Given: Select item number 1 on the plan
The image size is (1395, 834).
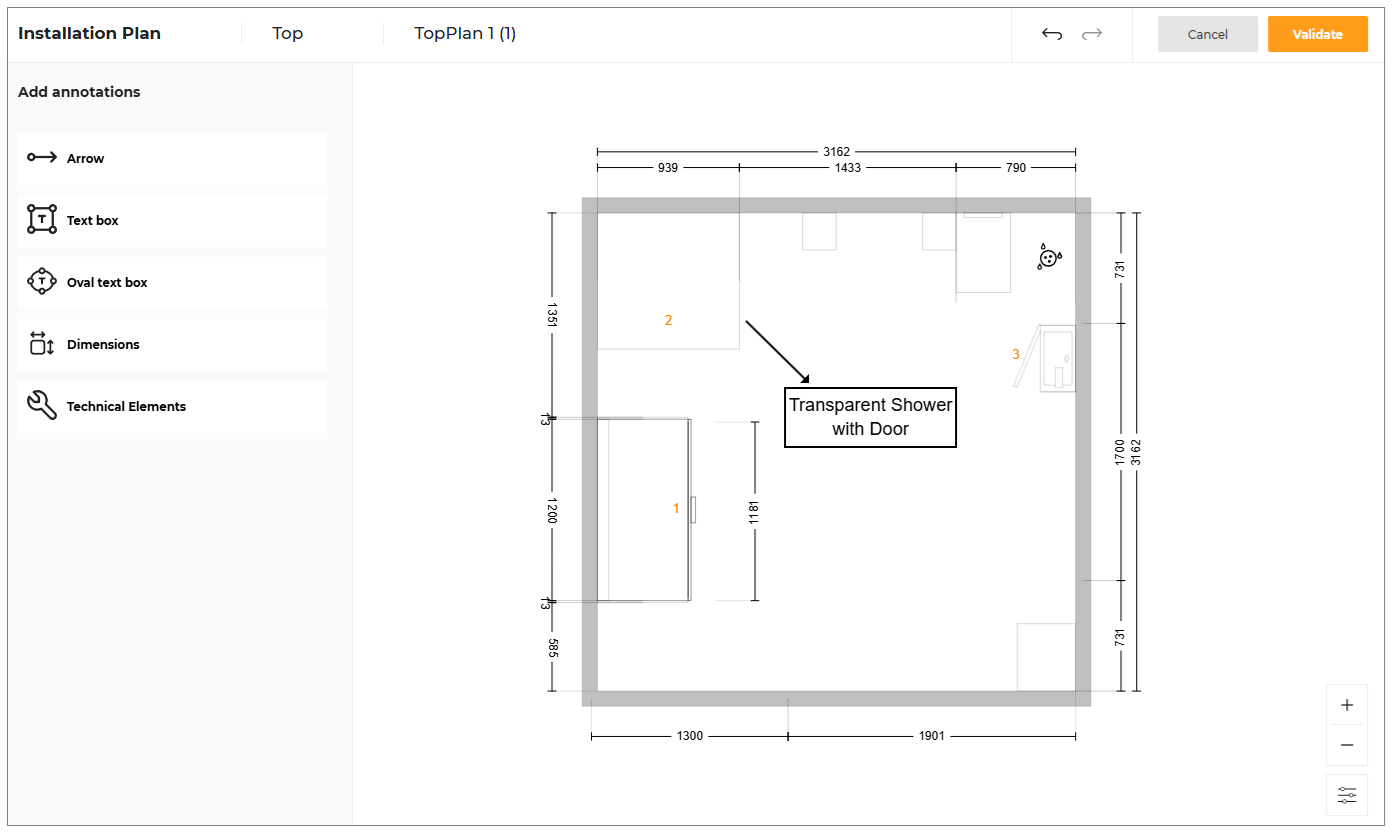Looking at the screenshot, I should tap(676, 509).
